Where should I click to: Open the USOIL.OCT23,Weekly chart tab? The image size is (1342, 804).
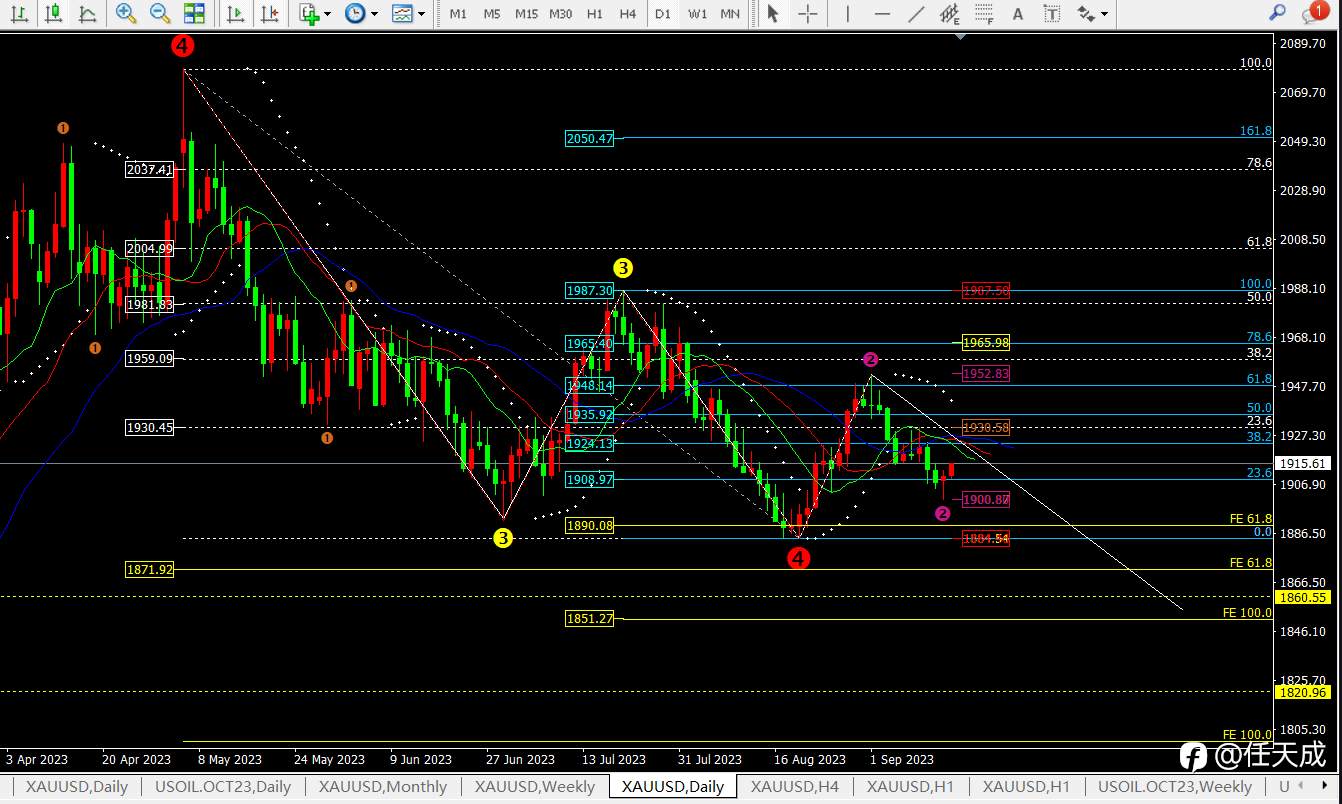pyautogui.click(x=1175, y=786)
